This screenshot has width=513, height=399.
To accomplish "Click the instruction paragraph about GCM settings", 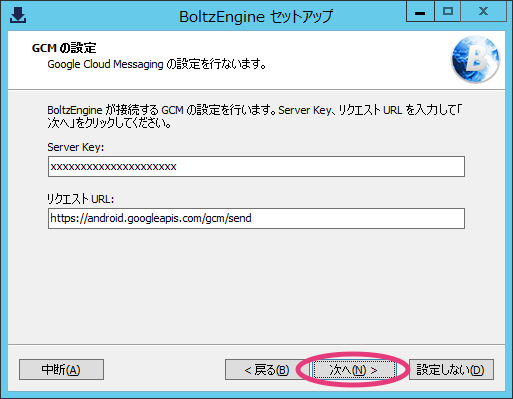I will click(x=254, y=116).
